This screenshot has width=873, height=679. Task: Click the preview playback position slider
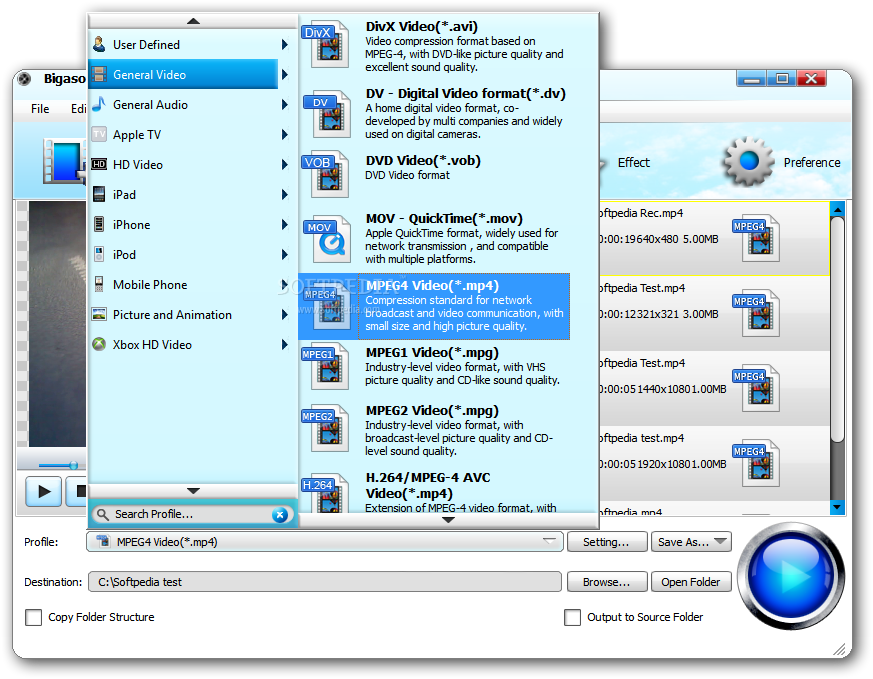click(x=73, y=465)
